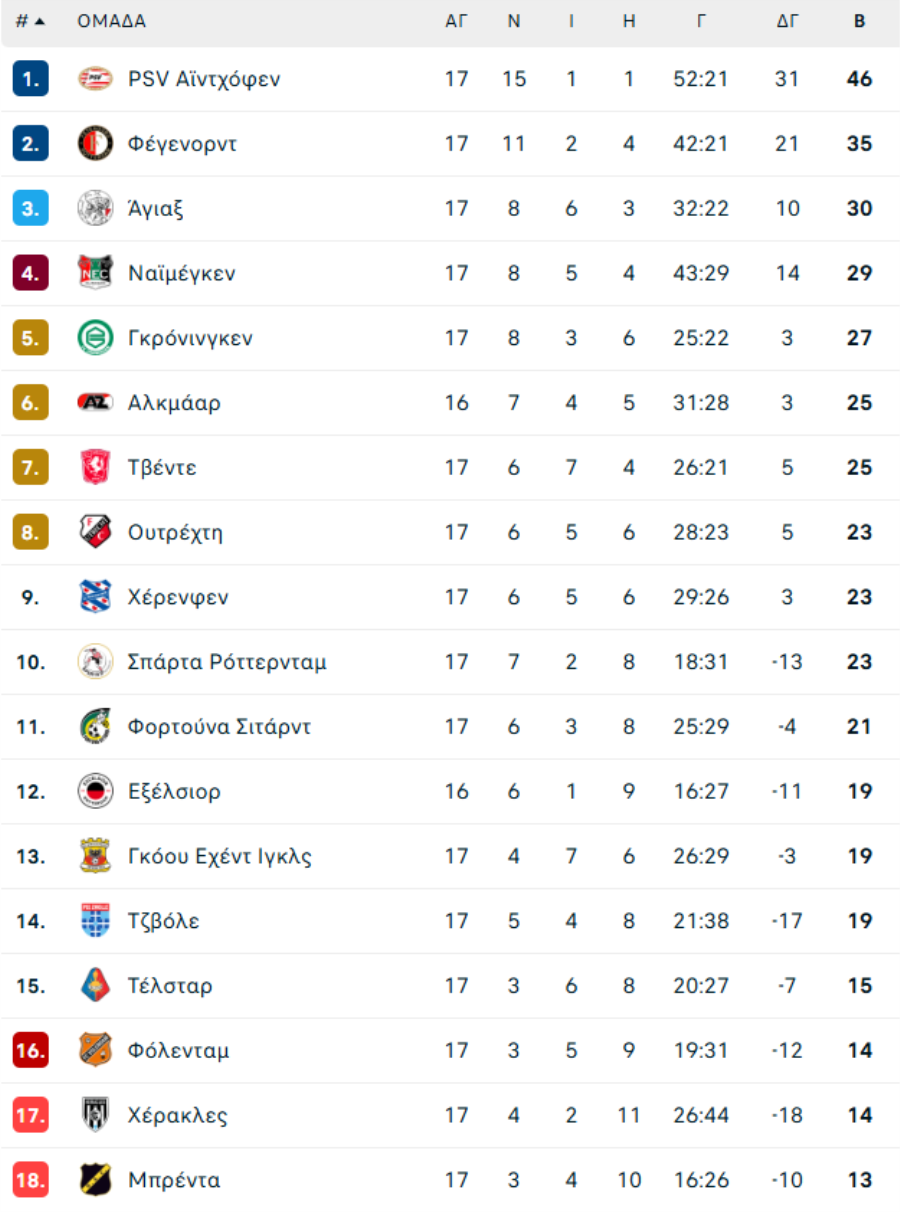This screenshot has width=900, height=1212.
Task: Click the Αλκμάαρ AZ logo
Action: click(95, 403)
